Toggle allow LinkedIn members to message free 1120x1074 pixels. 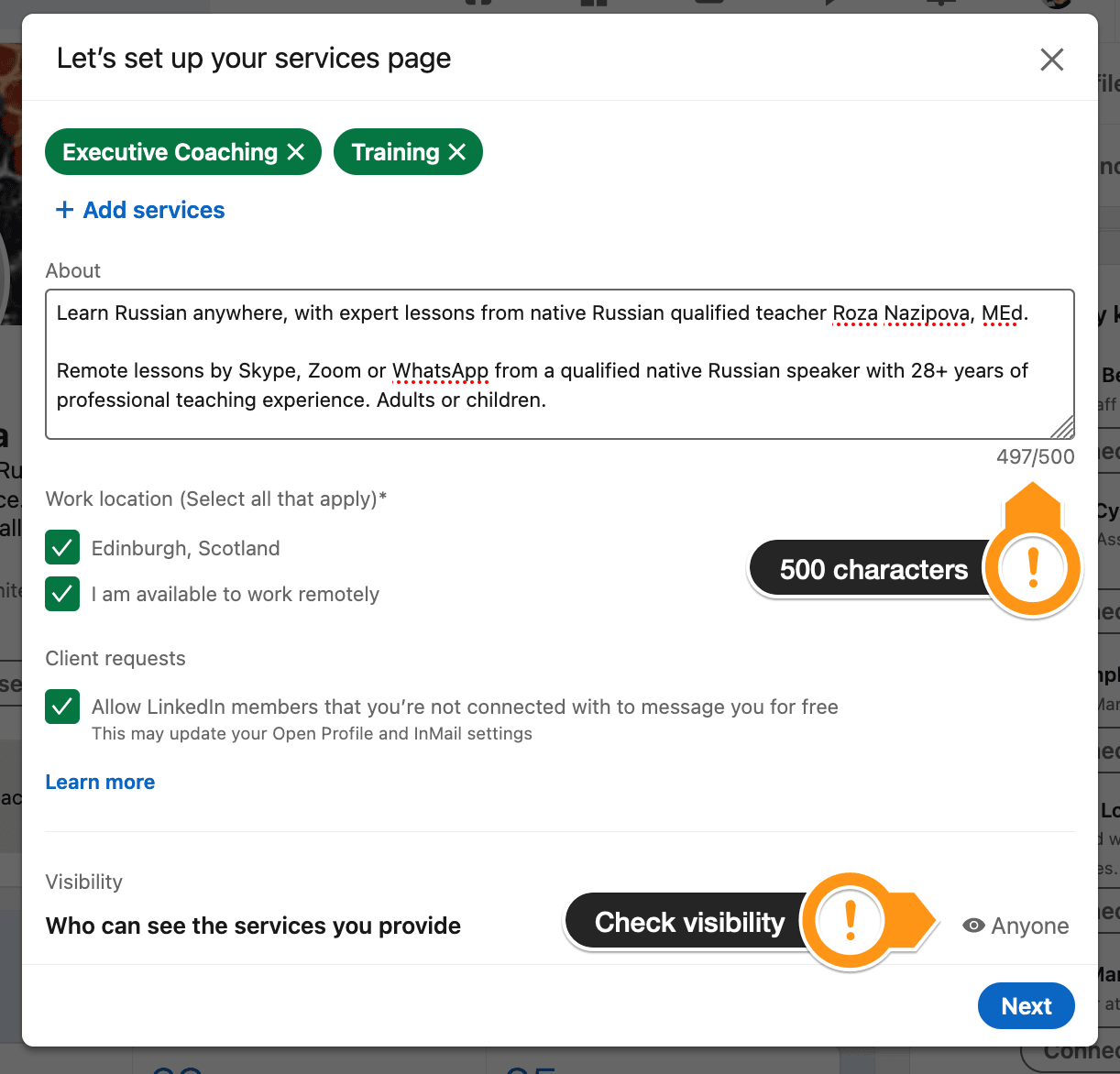point(62,707)
